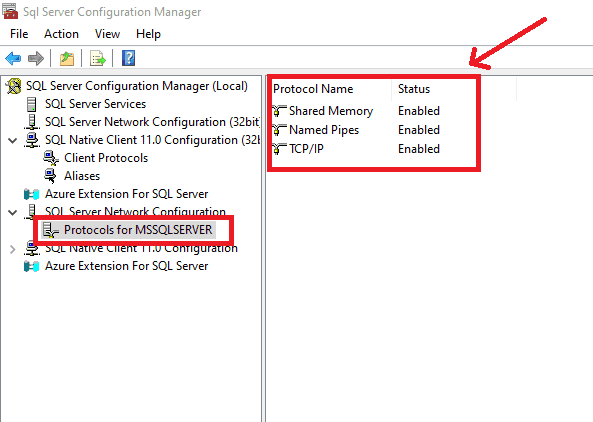Screen dimensions: 593x422
Task: Open the Help menu
Action: click(x=148, y=34)
